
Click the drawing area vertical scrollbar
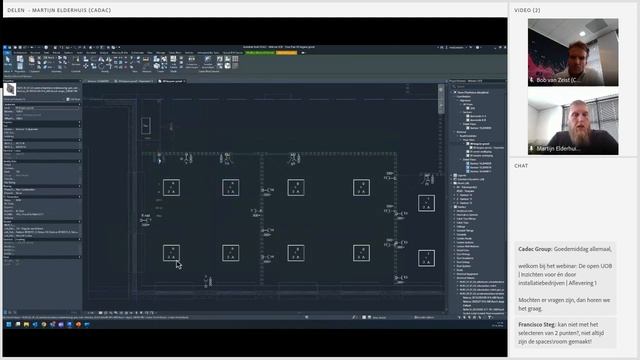pos(441,100)
